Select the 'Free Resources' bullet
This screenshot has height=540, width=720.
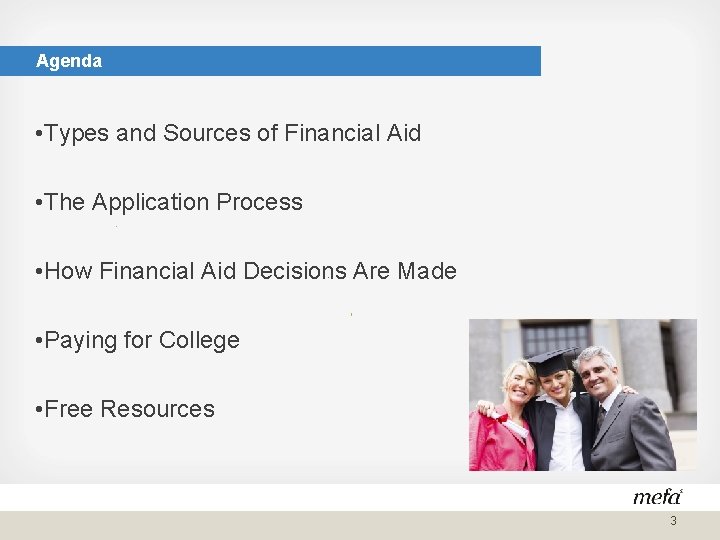click(125, 409)
